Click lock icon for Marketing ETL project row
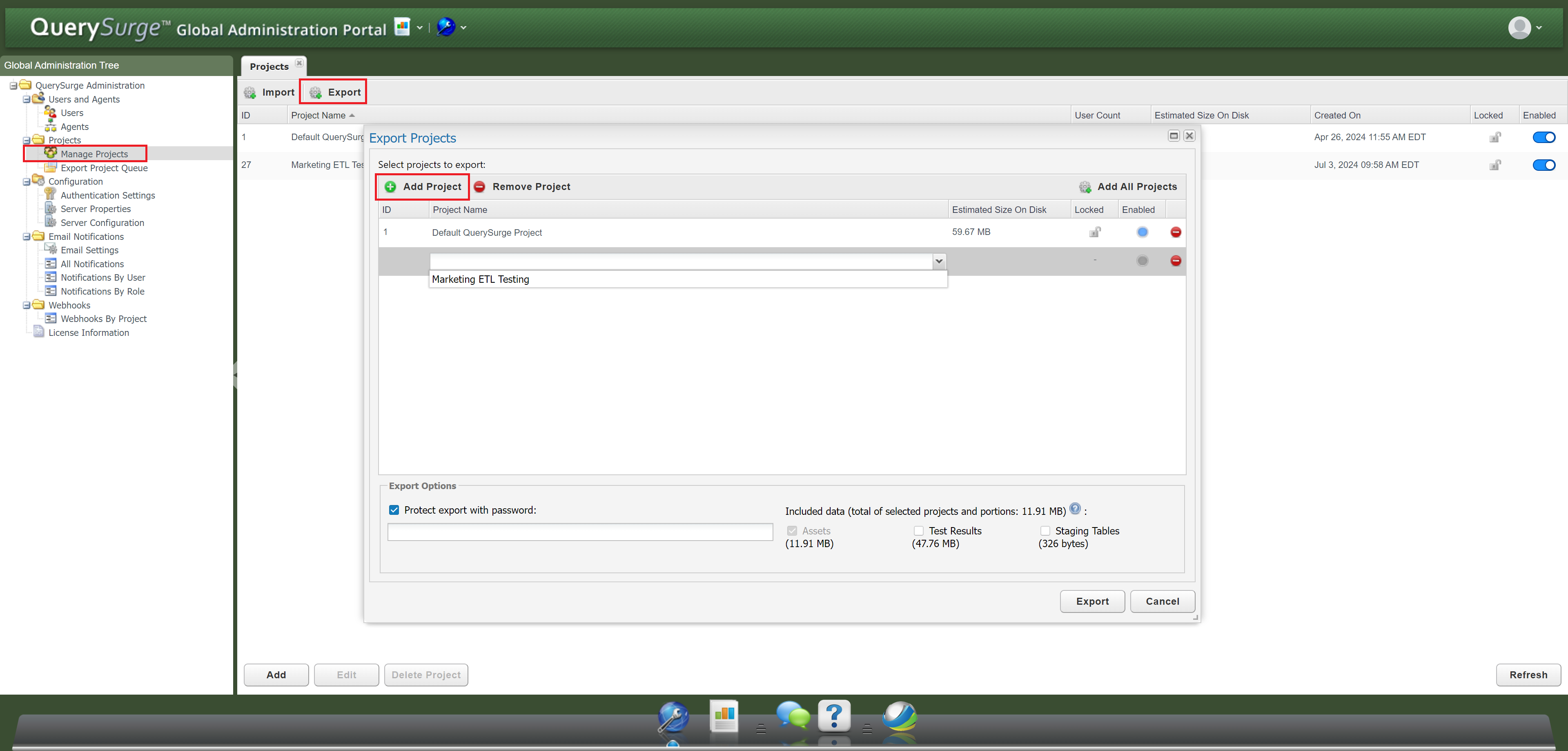The image size is (1568, 751). pos(1494,165)
